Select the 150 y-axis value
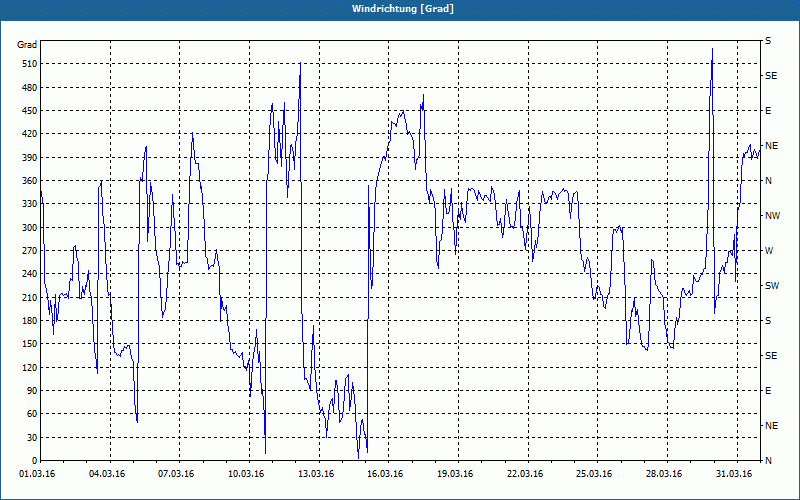800x500 pixels. [30, 344]
